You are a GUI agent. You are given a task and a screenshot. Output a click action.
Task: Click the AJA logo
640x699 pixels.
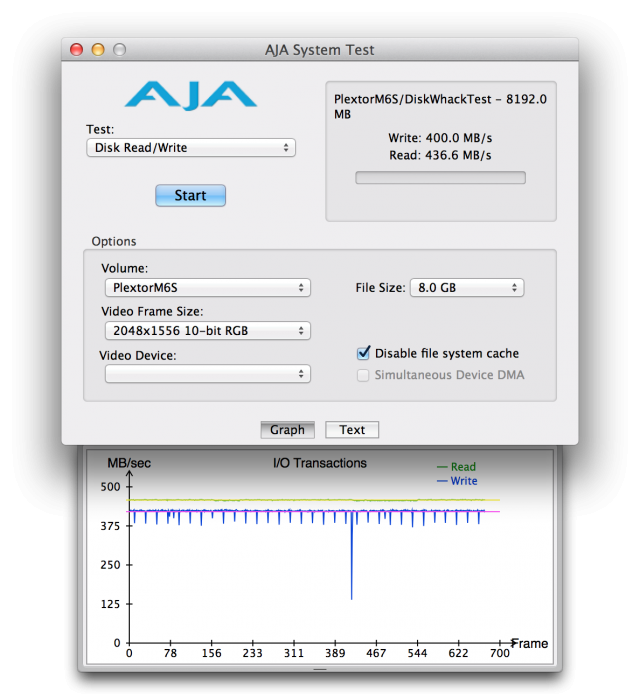[x=191, y=95]
